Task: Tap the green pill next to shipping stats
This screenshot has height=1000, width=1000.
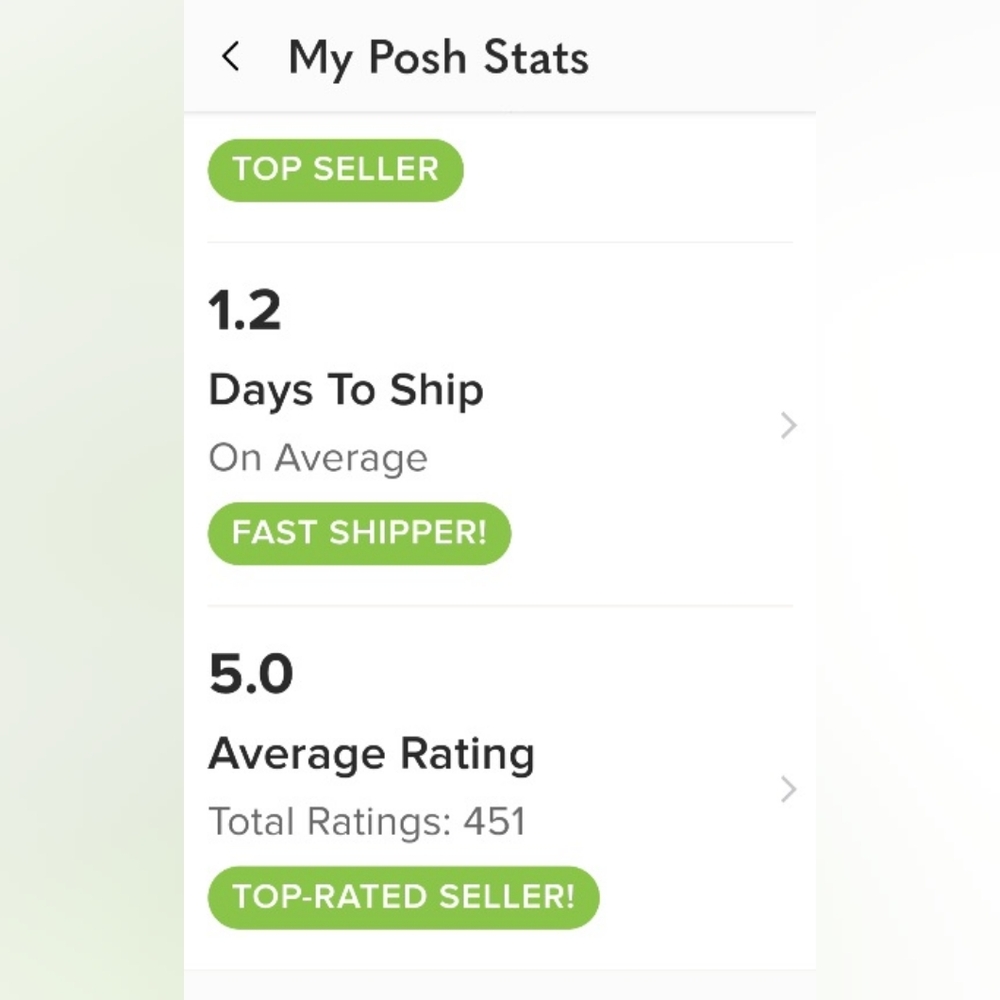Action: 359,533
